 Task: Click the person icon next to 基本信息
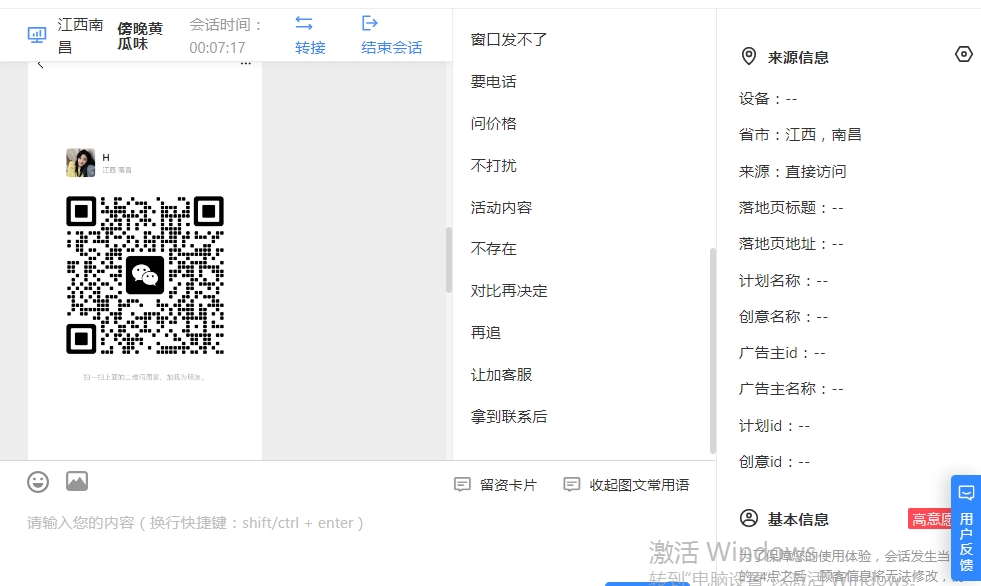coord(749,518)
